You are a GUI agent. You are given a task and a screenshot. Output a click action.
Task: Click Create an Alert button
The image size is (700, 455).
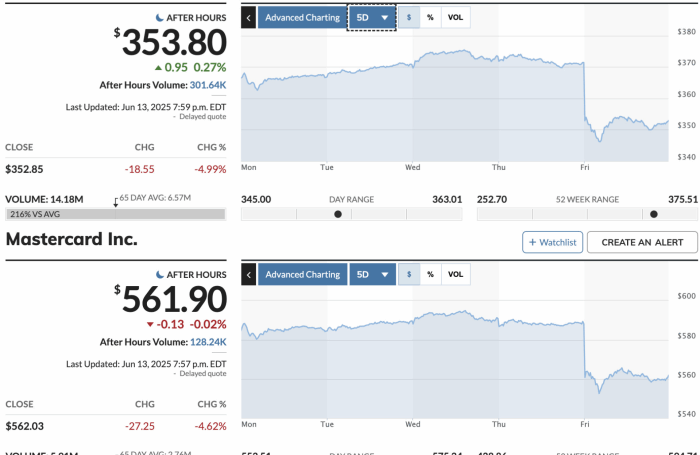(x=642, y=242)
